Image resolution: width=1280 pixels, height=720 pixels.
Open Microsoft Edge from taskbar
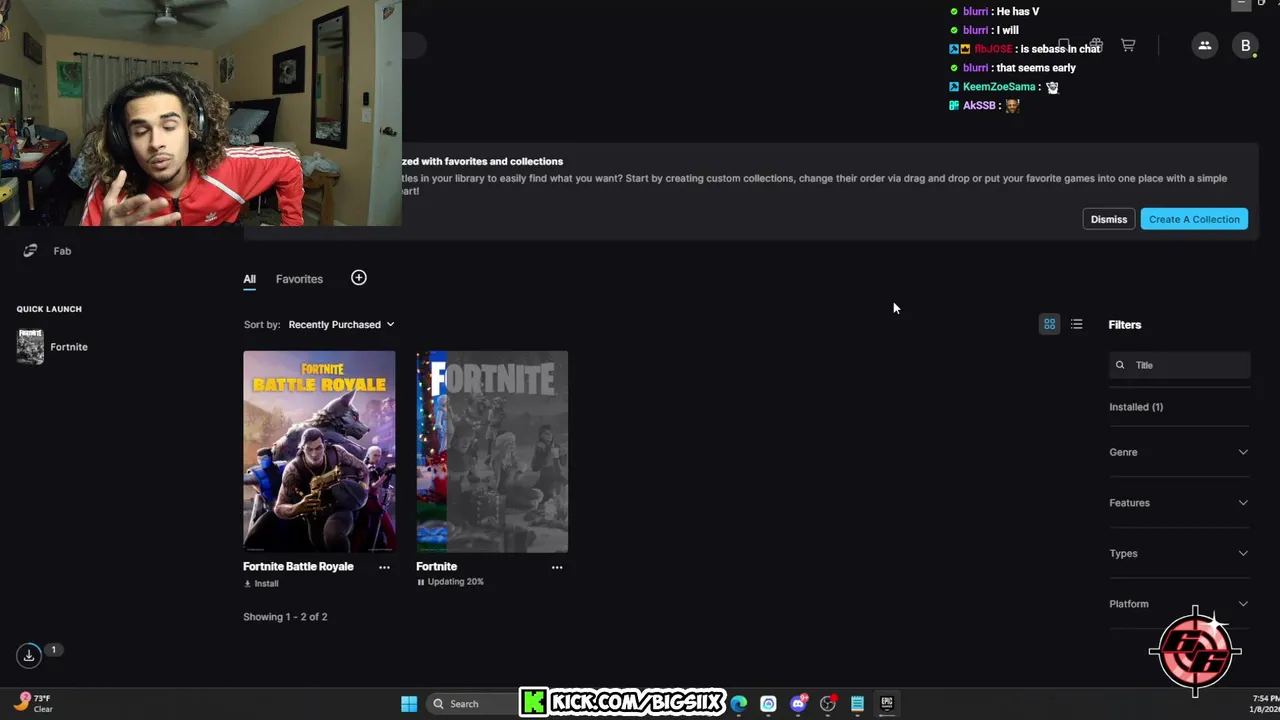click(739, 704)
